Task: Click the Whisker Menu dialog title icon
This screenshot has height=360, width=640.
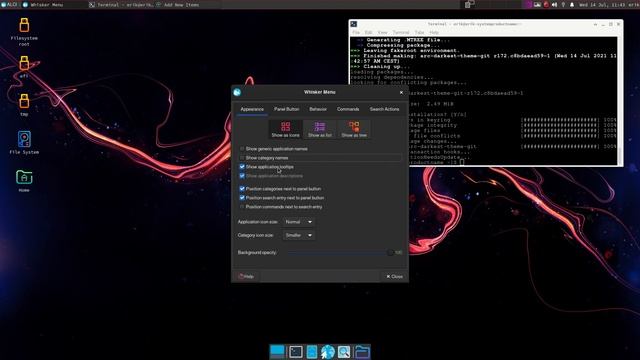Action: click(x=237, y=92)
